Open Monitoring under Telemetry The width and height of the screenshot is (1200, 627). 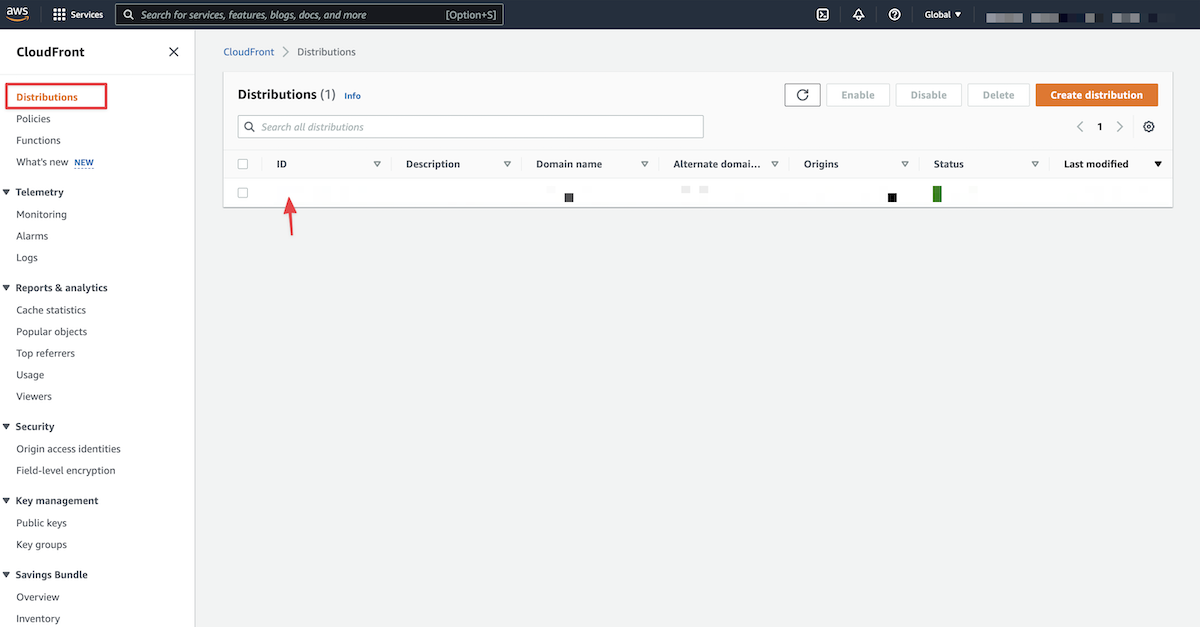point(41,215)
